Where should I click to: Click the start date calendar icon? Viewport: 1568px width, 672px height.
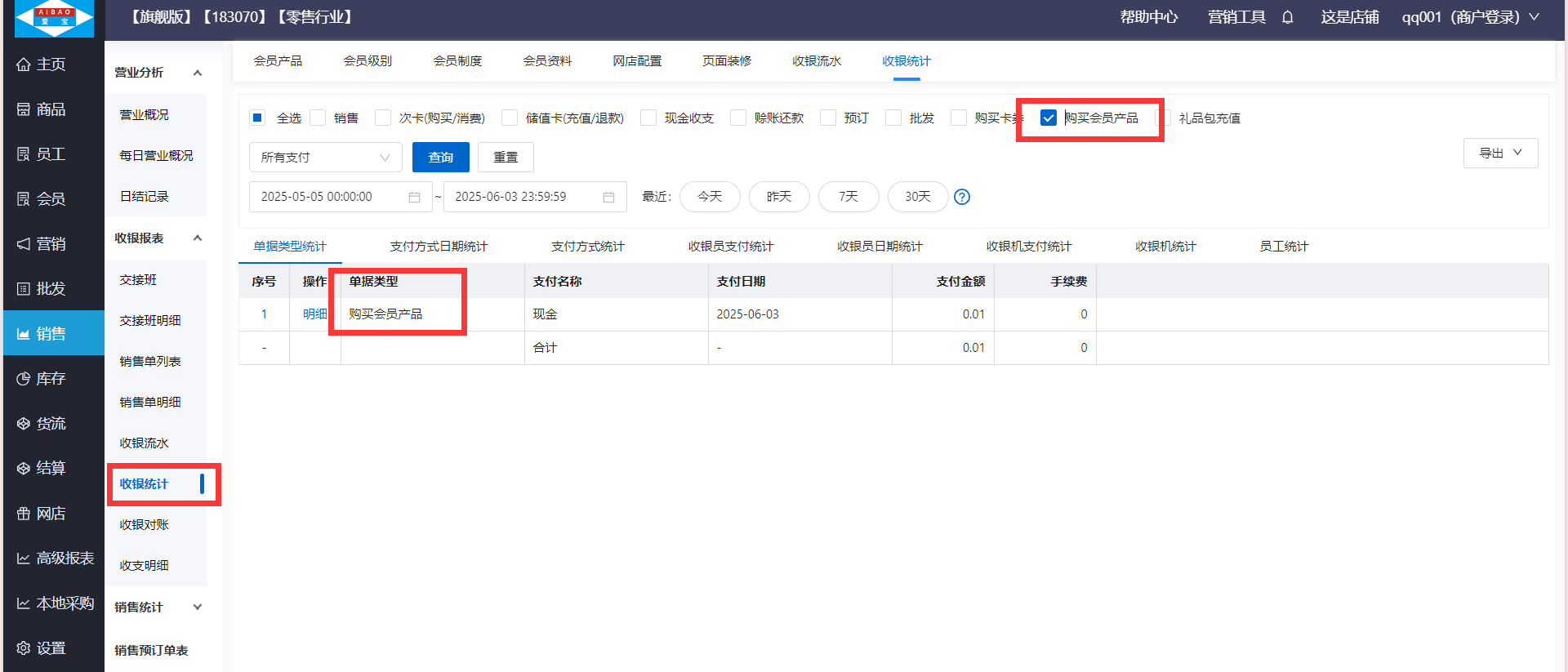tap(414, 197)
